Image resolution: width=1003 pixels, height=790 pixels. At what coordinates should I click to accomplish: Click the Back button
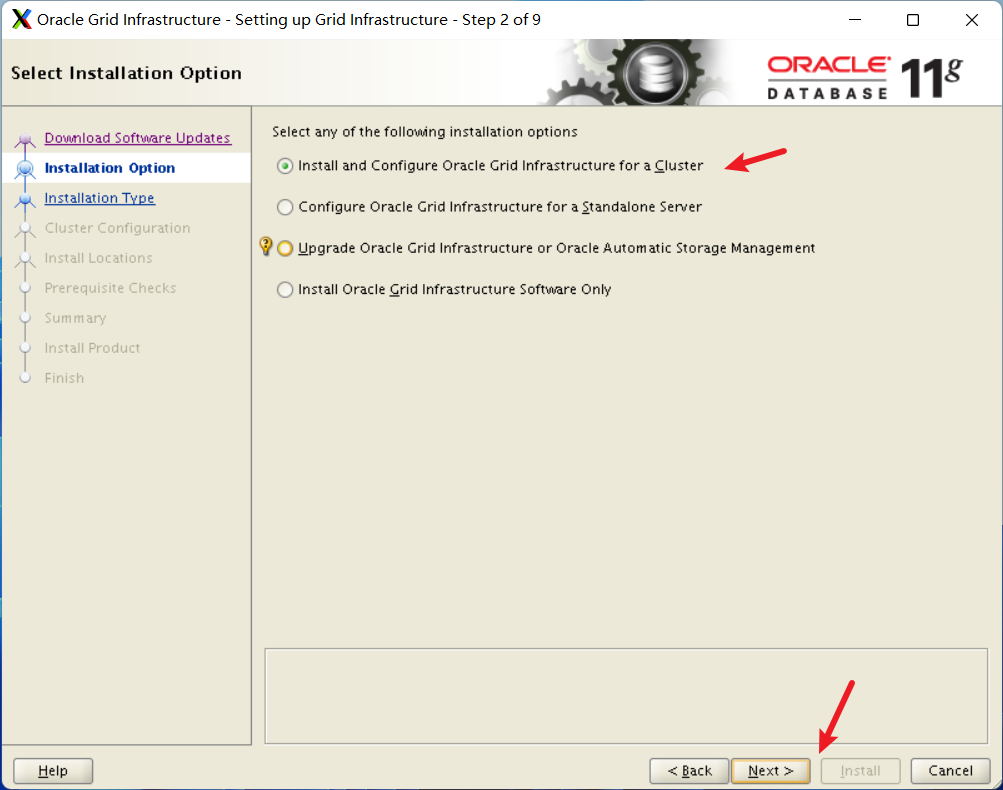coord(689,771)
